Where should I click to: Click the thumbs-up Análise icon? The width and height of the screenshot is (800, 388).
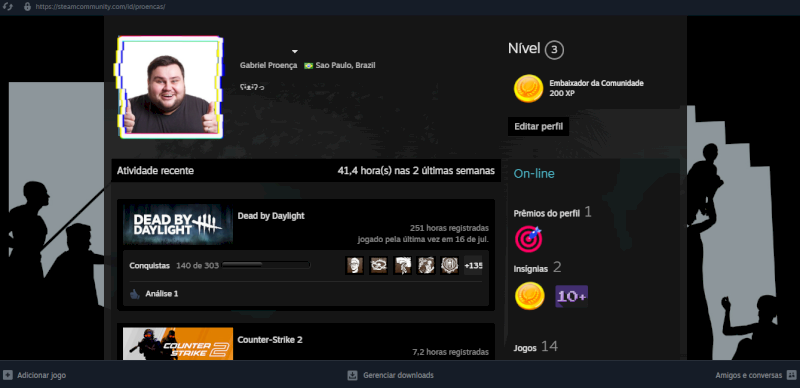click(x=135, y=294)
